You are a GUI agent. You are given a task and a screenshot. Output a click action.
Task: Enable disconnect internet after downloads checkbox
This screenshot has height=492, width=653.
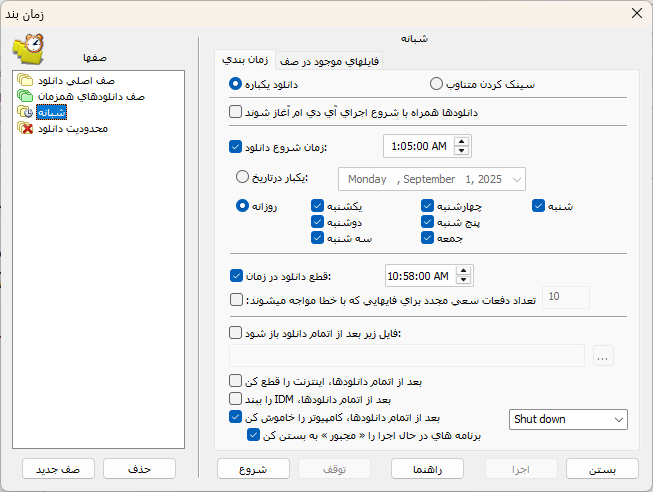[235, 381]
